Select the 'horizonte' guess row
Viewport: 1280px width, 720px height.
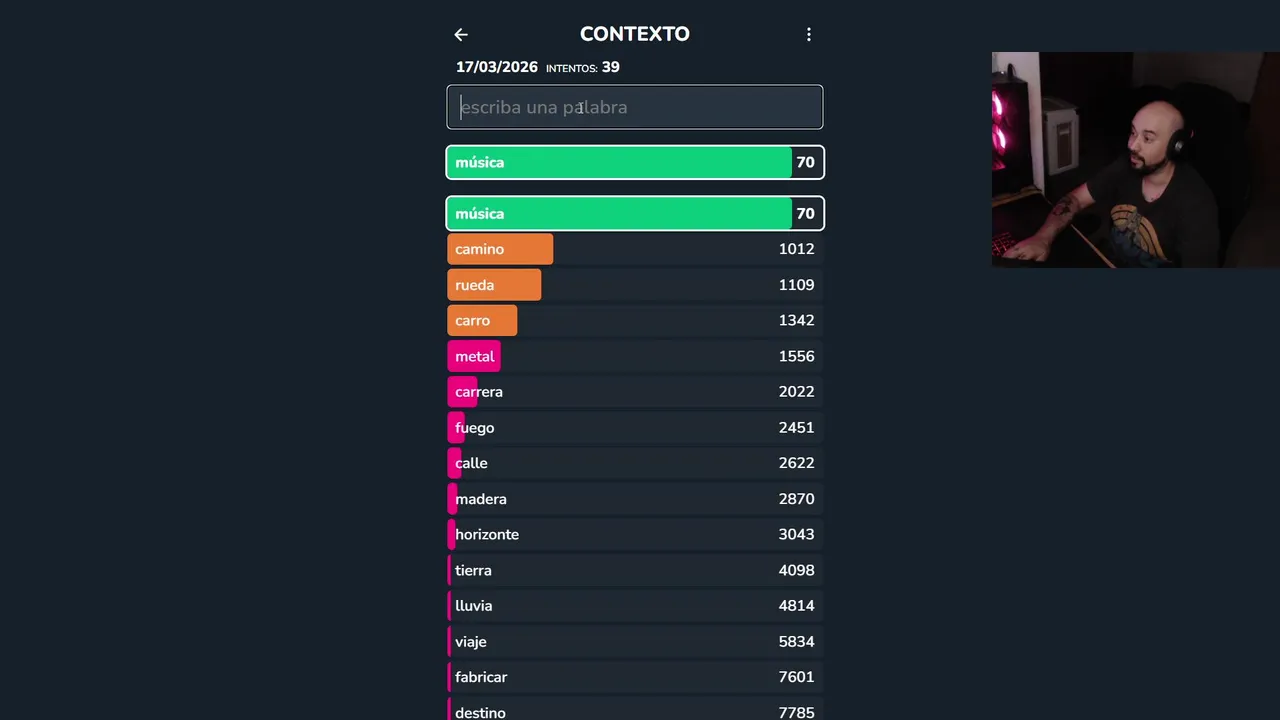tap(635, 535)
